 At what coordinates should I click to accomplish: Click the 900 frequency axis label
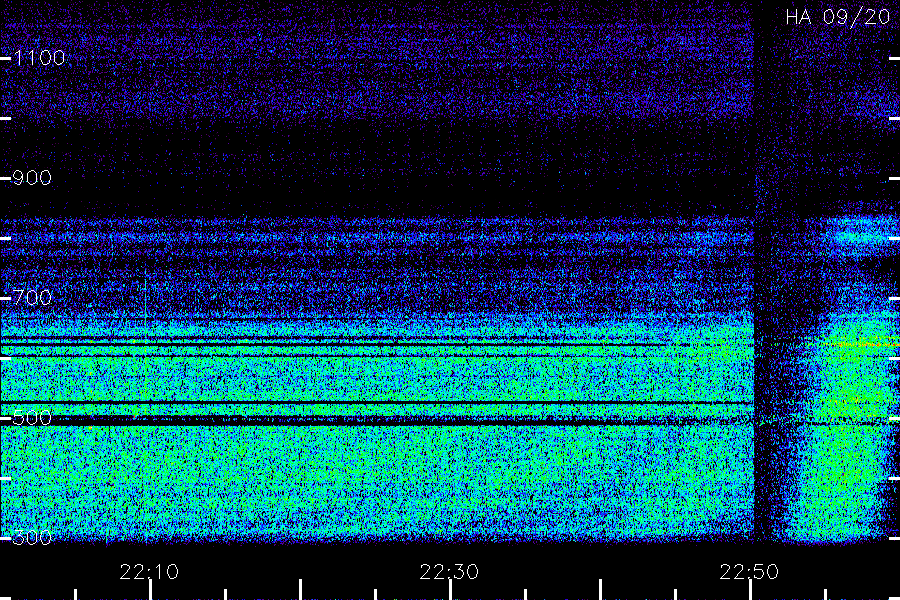click(32, 178)
